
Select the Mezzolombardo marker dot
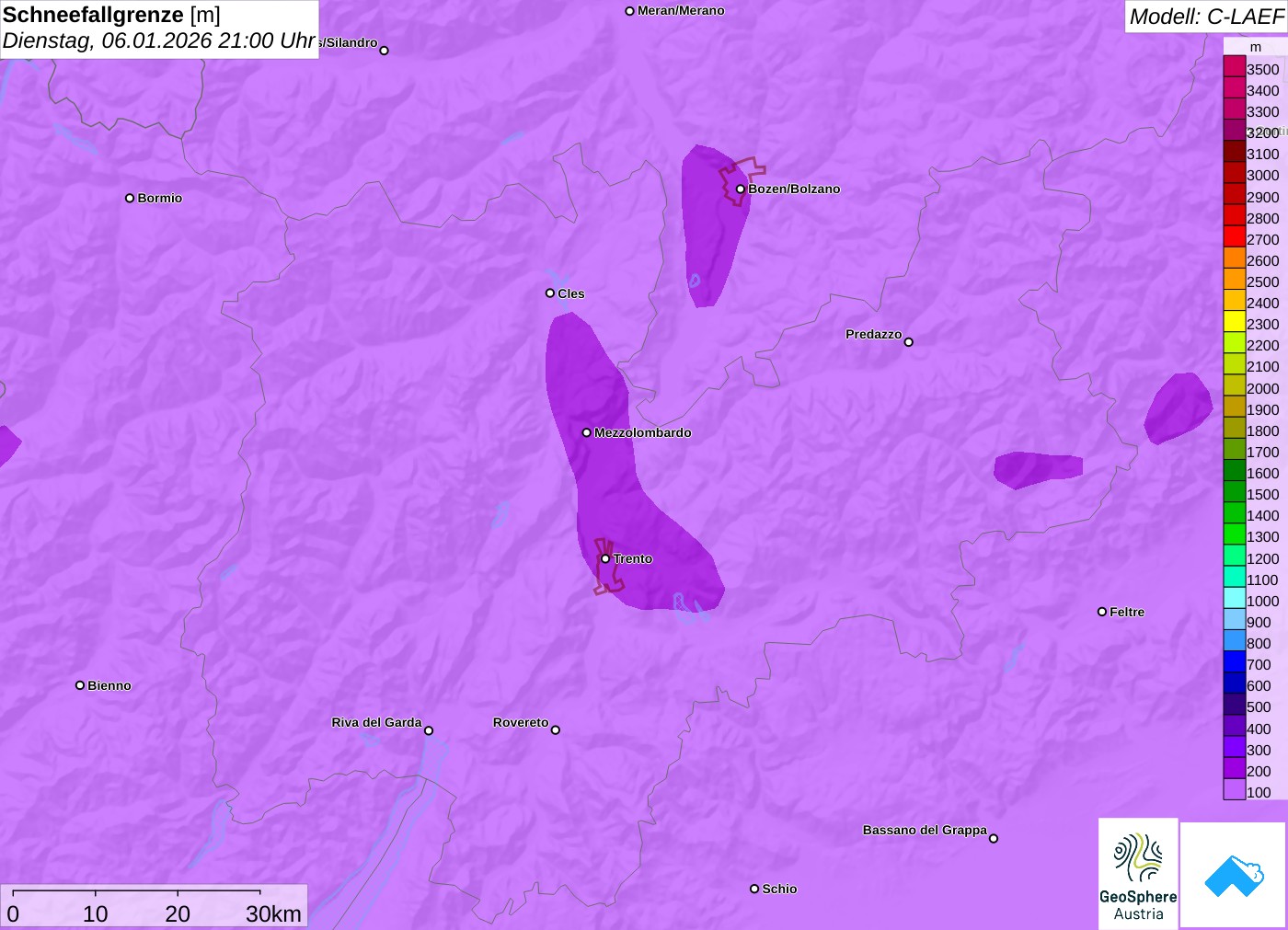tap(587, 432)
